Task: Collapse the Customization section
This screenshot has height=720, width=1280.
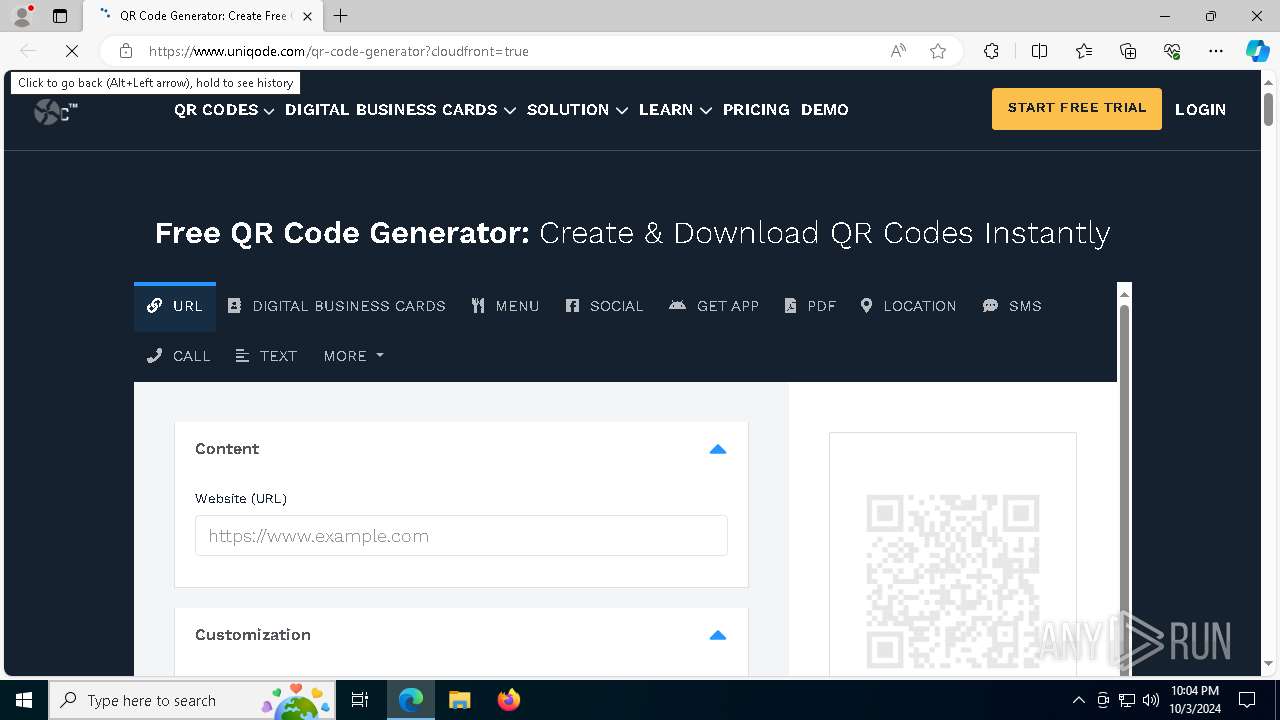Action: [x=717, y=635]
